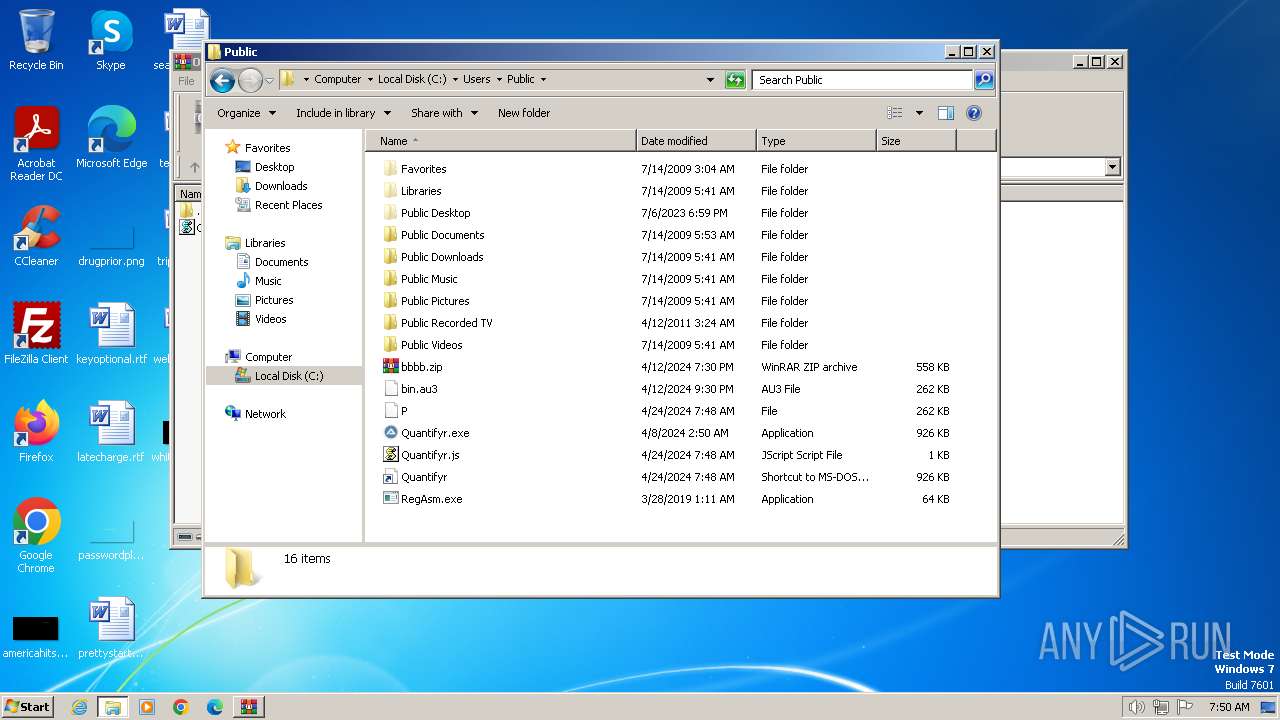Select Local Disk (C:) in navigation pane
The height and width of the screenshot is (720, 1280).
284,376
